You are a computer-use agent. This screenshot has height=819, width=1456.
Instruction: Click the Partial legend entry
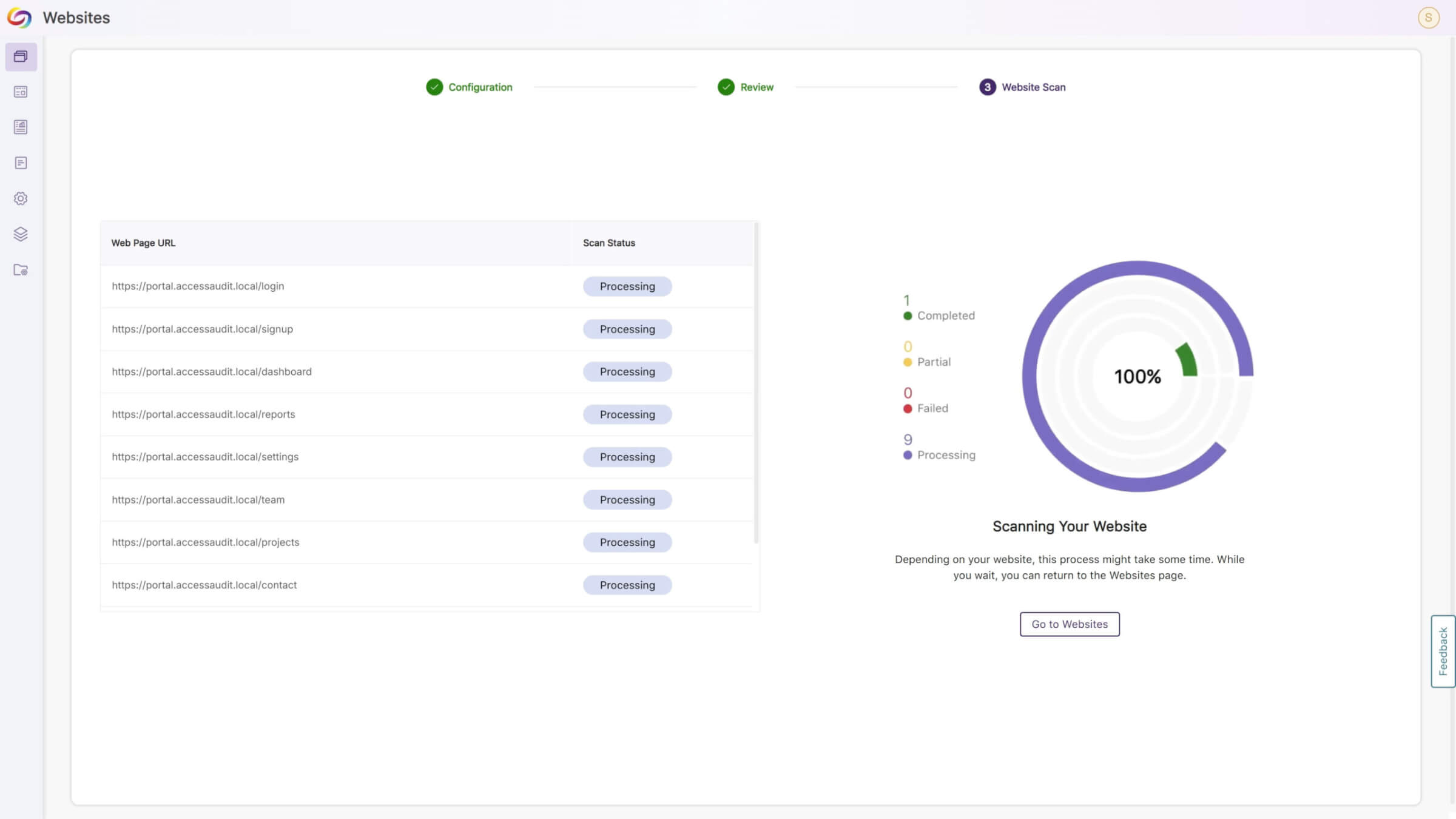tap(927, 355)
